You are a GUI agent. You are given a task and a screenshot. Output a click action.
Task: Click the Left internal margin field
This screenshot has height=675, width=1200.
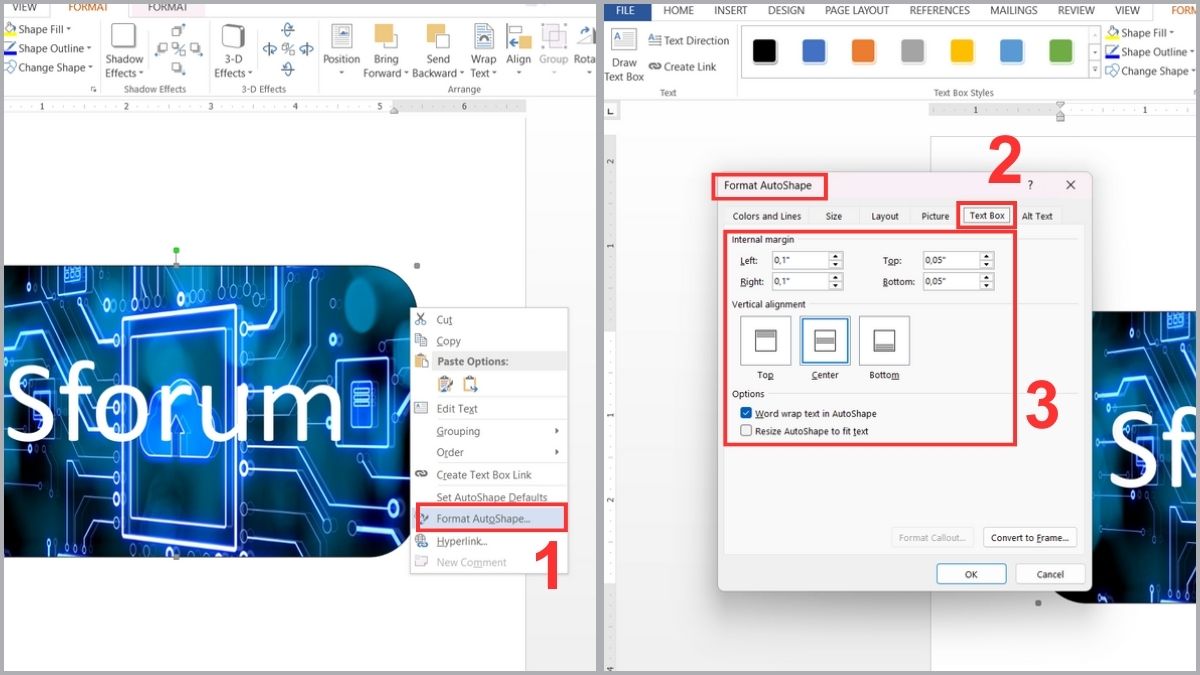800,260
